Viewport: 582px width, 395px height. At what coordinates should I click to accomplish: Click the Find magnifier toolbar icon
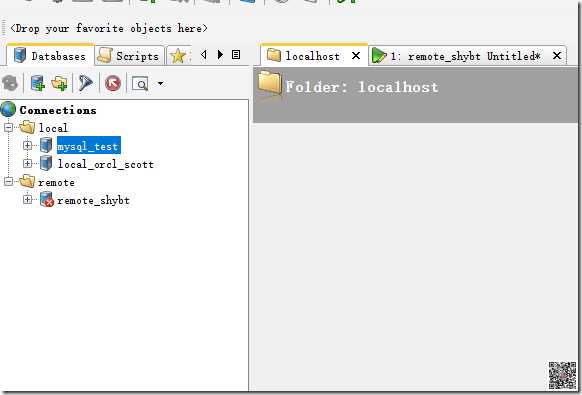tap(140, 84)
